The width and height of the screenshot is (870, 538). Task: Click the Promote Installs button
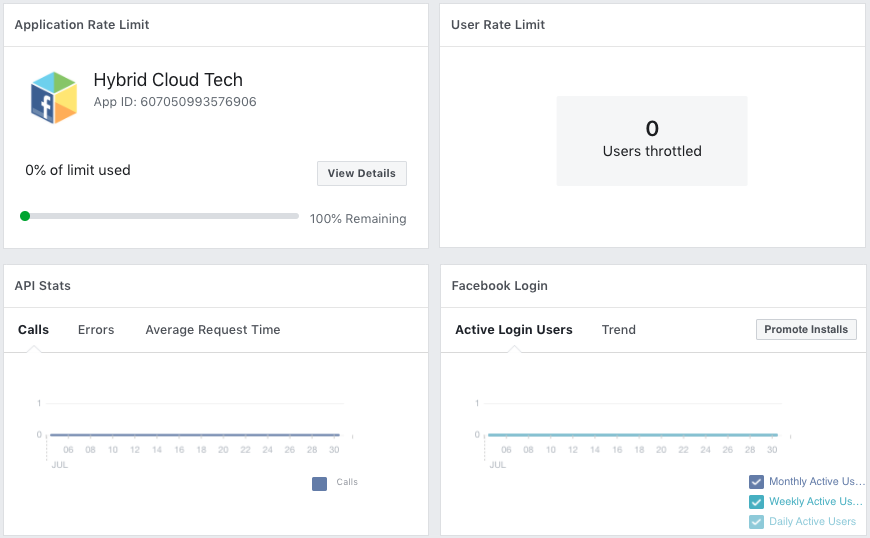[806, 329]
